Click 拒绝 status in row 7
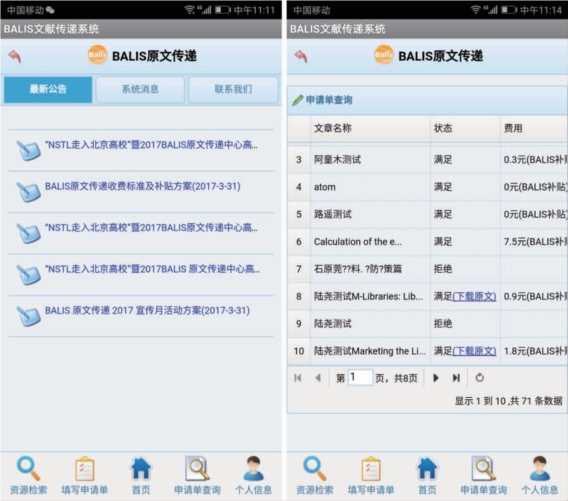Screen dimensions: 568x501 [443, 269]
